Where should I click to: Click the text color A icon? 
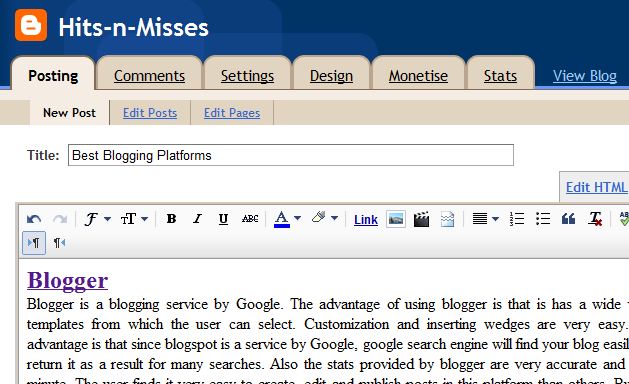(282, 219)
